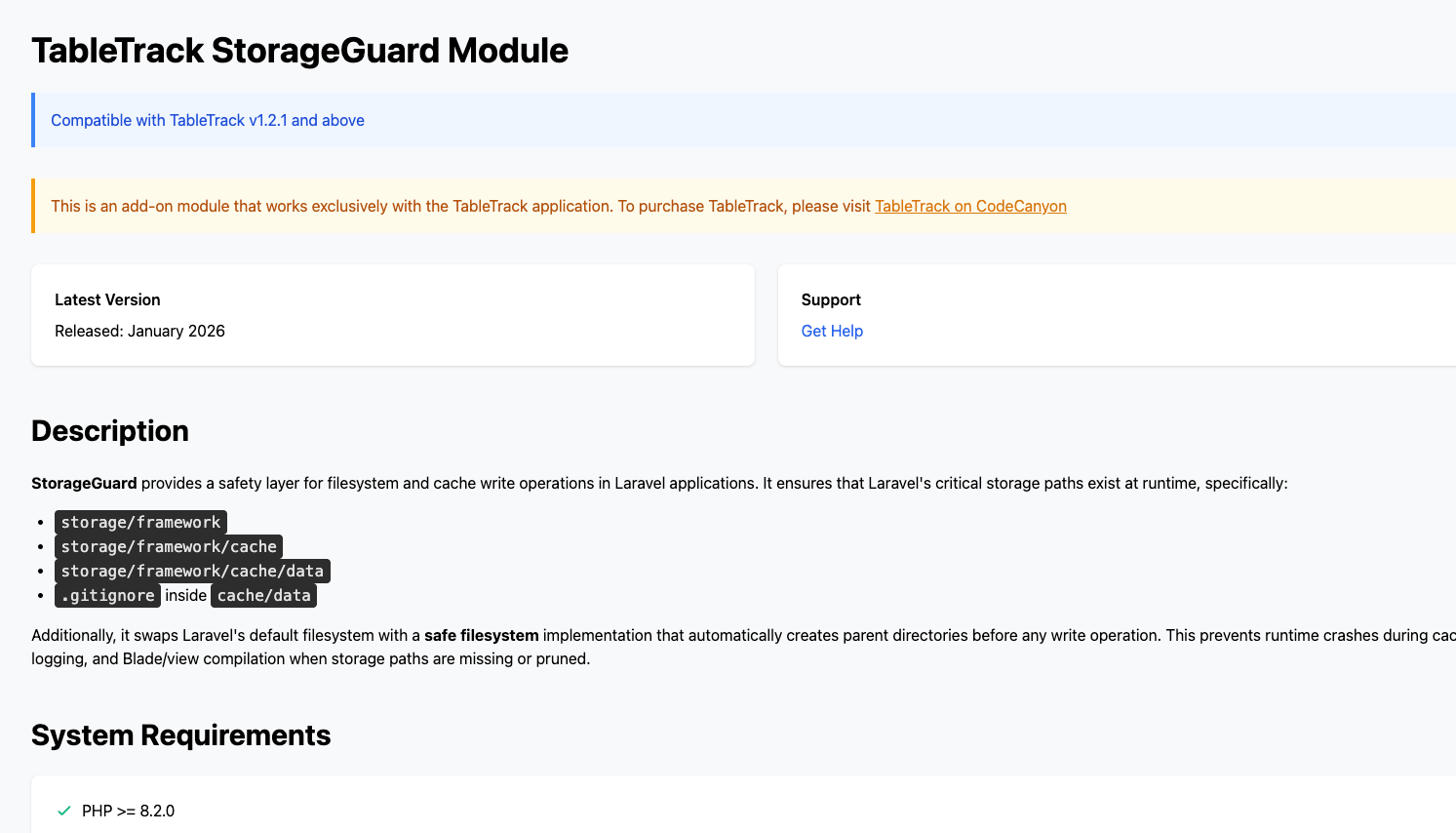Image resolution: width=1456 pixels, height=833 pixels.
Task: Select the Released: January 2026 text
Action: click(x=139, y=331)
